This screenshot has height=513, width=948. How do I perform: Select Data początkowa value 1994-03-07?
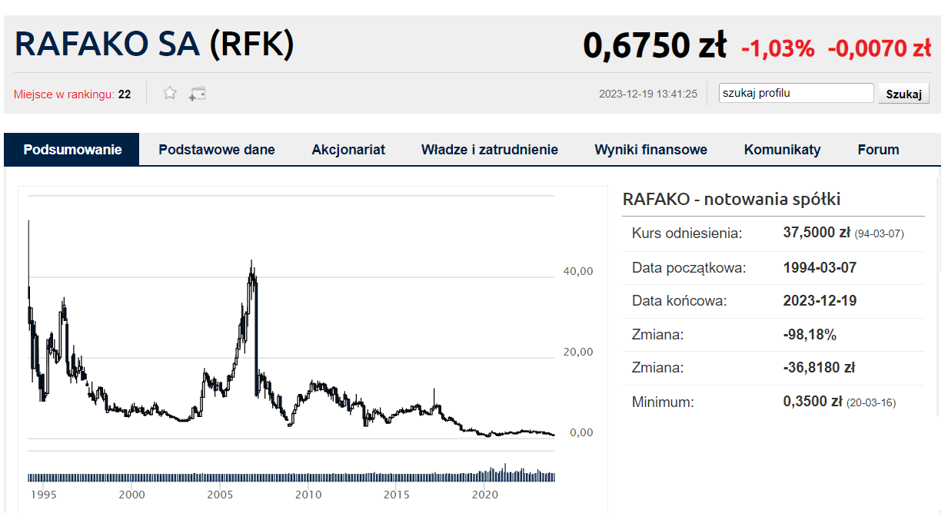tap(820, 267)
